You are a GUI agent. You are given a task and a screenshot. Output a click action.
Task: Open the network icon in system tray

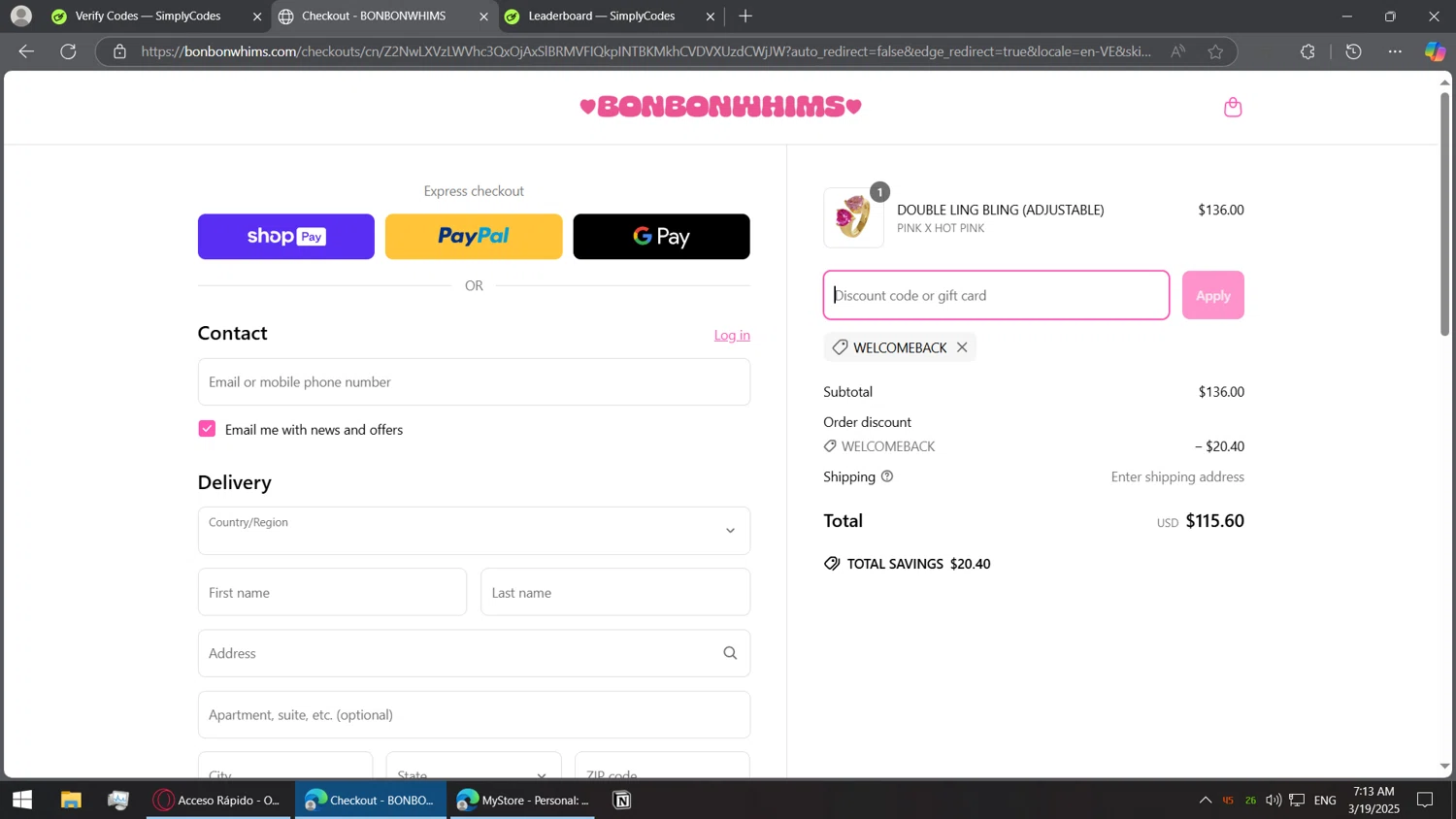click(x=1297, y=800)
